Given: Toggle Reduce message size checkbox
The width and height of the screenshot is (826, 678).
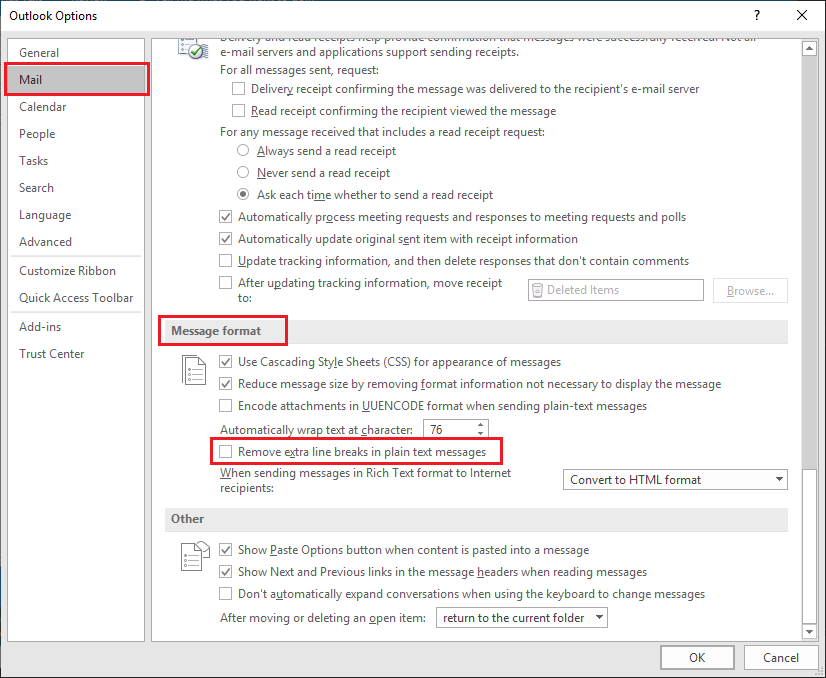Looking at the screenshot, I should pos(225,384).
